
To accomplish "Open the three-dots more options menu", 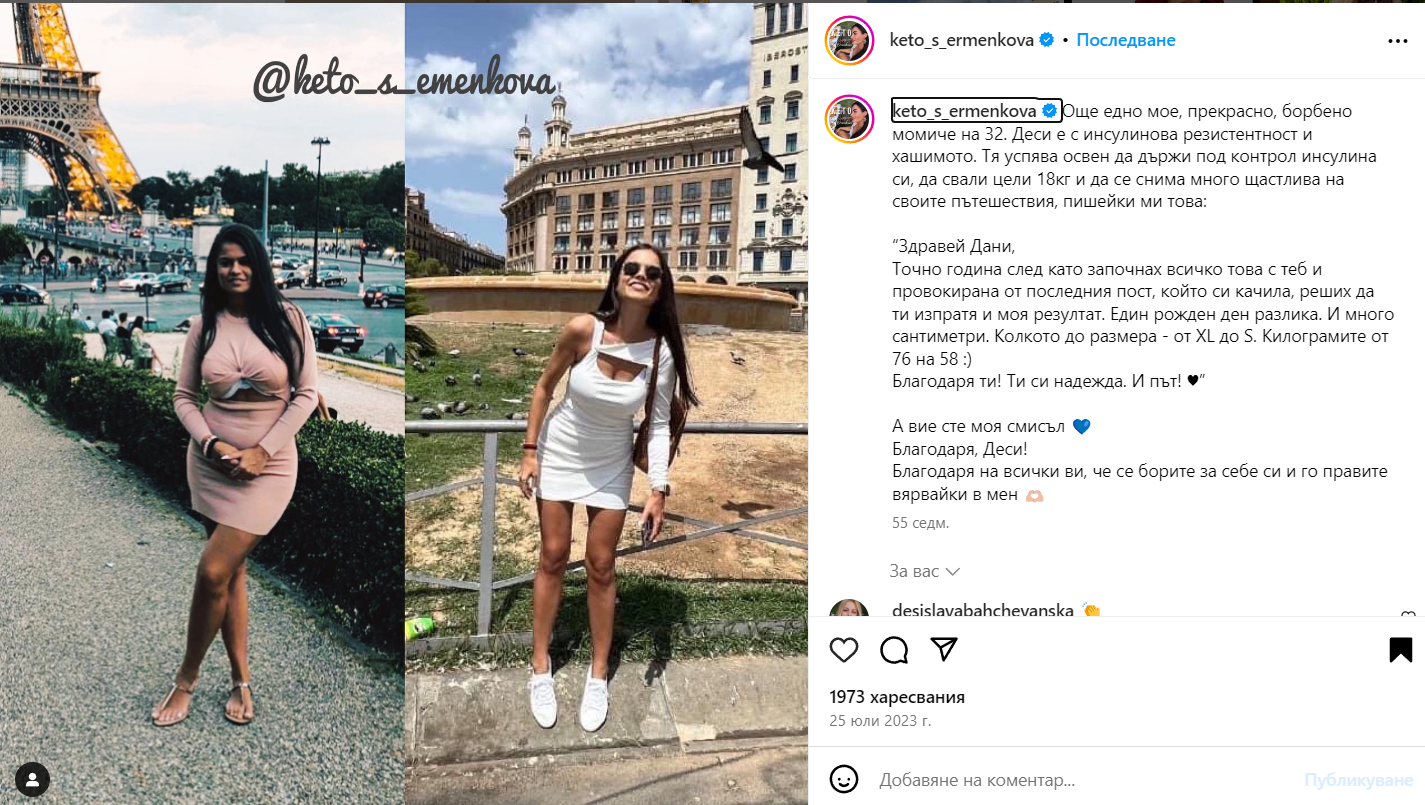I will pos(1398,41).
